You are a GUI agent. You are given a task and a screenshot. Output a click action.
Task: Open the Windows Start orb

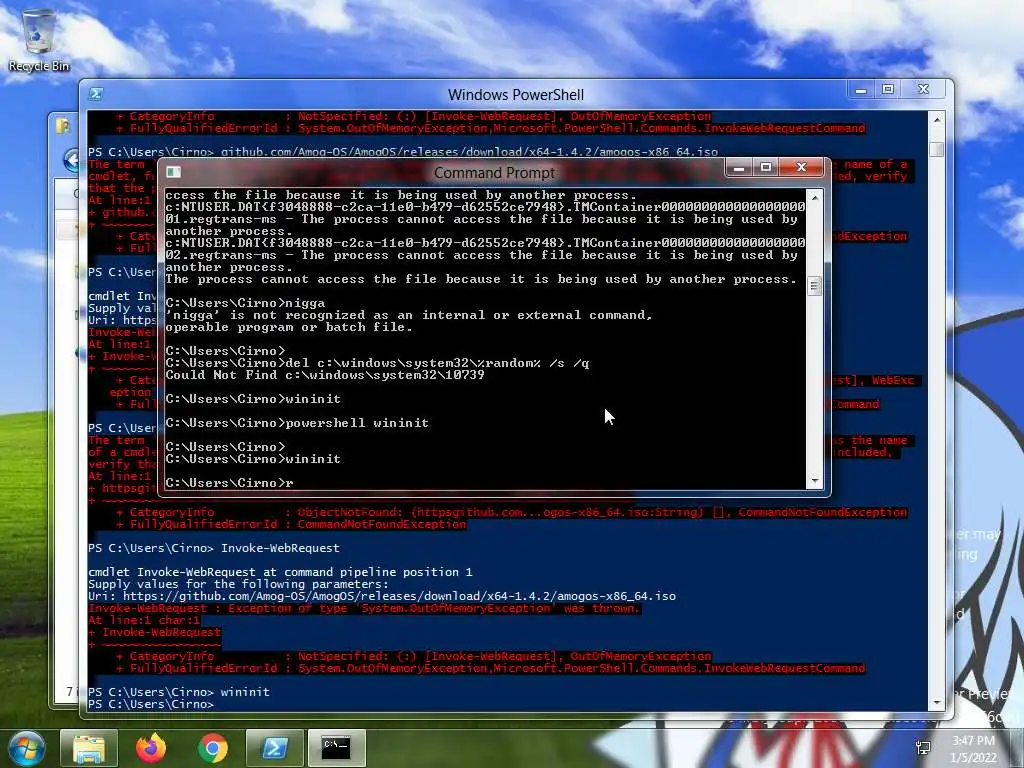(26, 748)
